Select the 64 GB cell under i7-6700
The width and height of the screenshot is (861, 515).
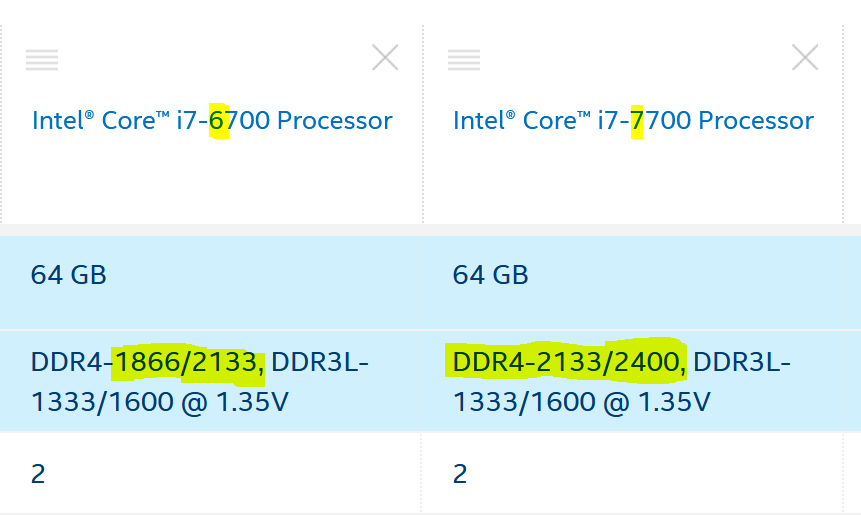click(x=69, y=275)
